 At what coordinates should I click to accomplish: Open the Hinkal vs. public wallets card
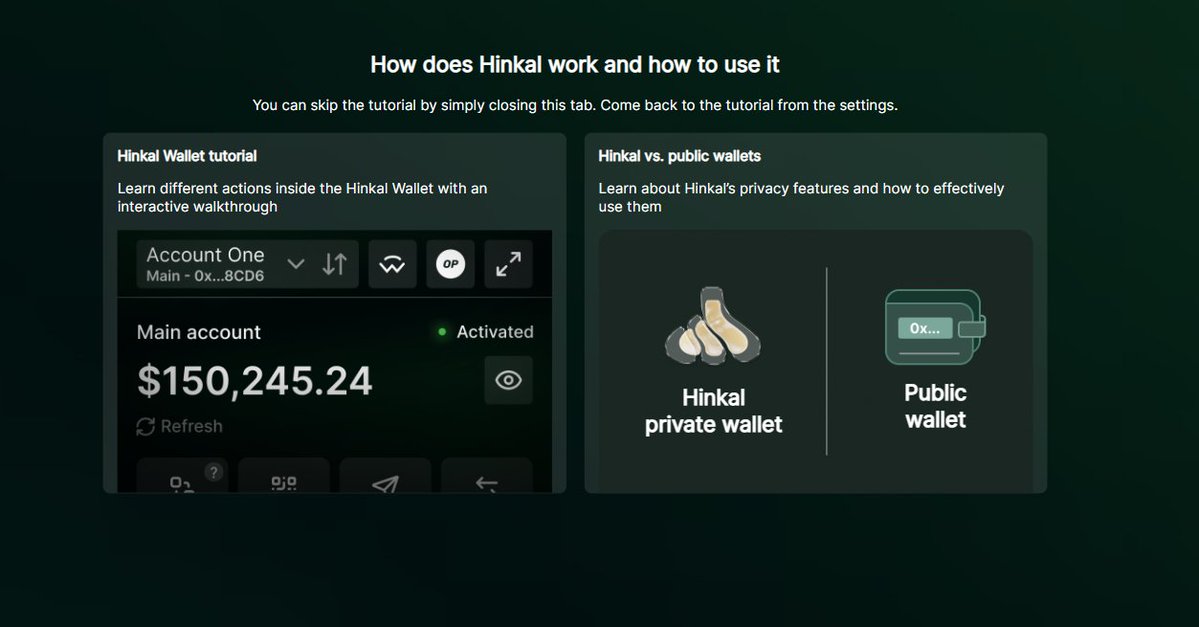(815, 313)
